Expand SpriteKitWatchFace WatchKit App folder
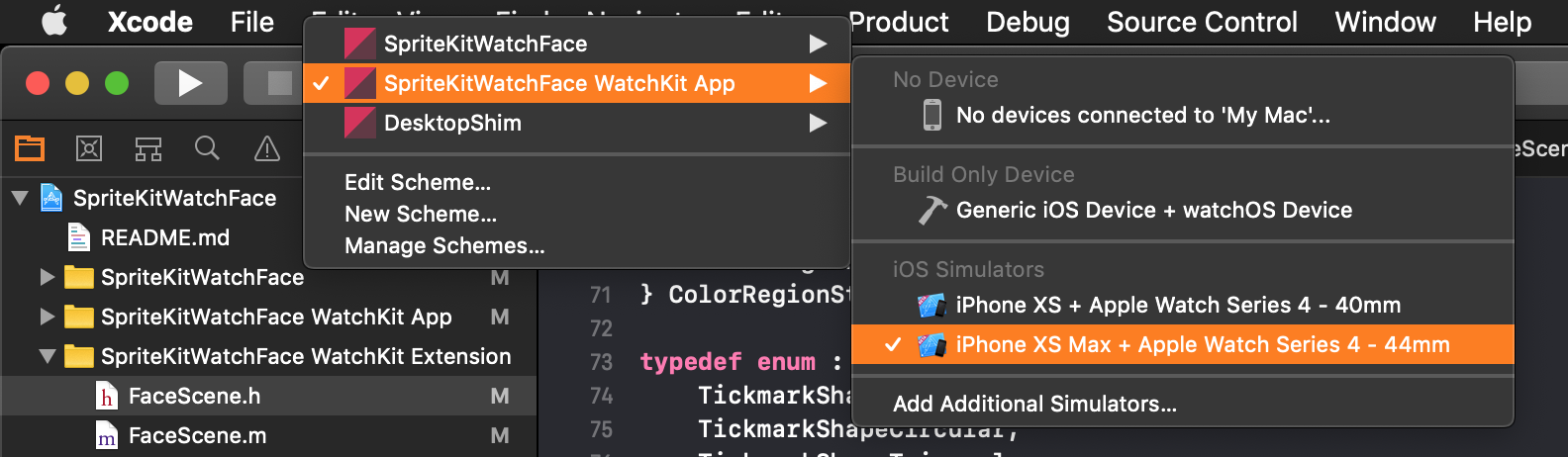1568x457 pixels. (x=47, y=317)
